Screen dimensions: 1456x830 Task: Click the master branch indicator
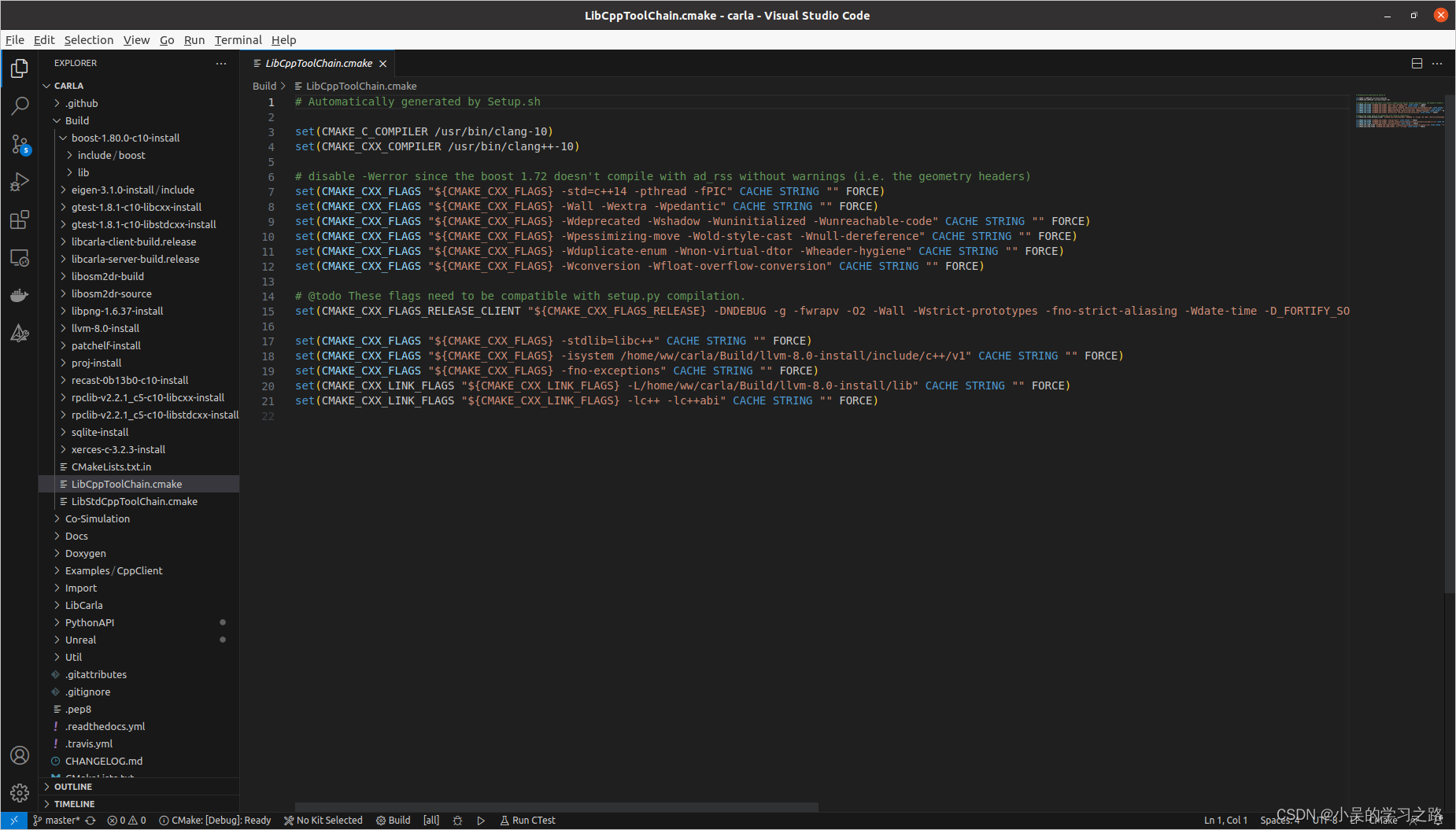[x=57, y=820]
